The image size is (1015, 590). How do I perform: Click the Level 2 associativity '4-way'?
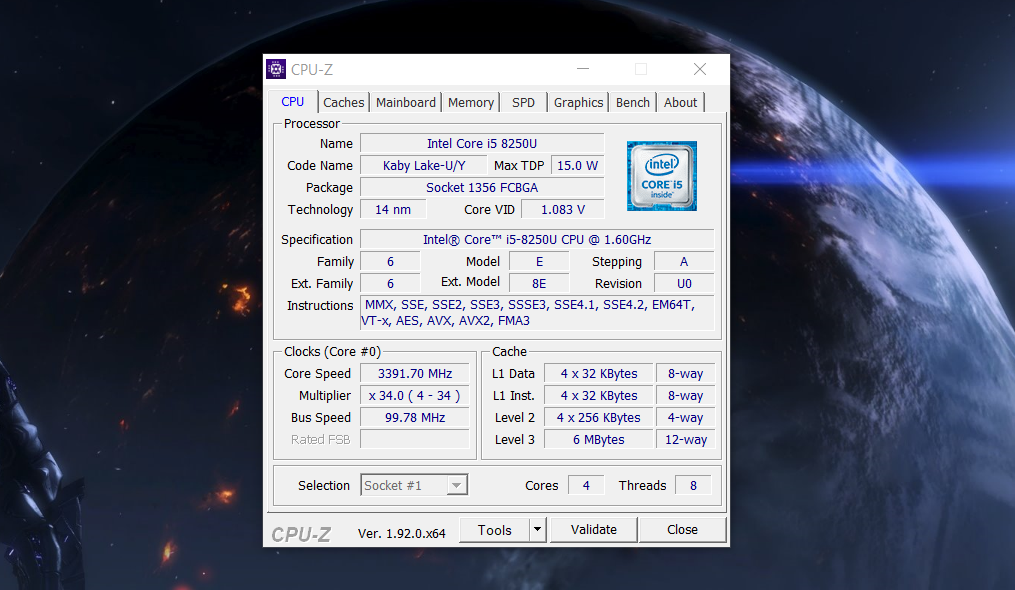click(x=686, y=417)
